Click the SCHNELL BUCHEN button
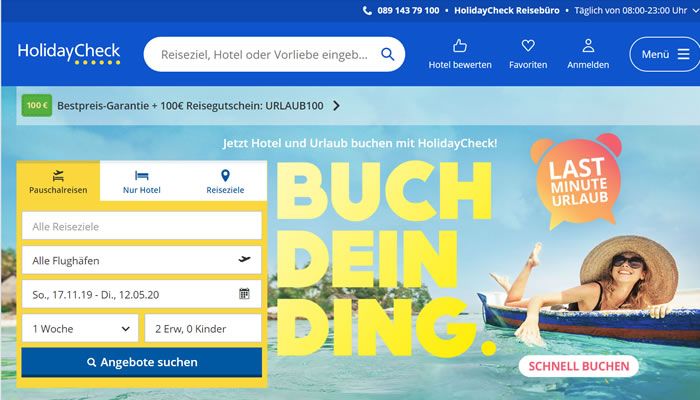This screenshot has width=700, height=400. click(x=579, y=366)
